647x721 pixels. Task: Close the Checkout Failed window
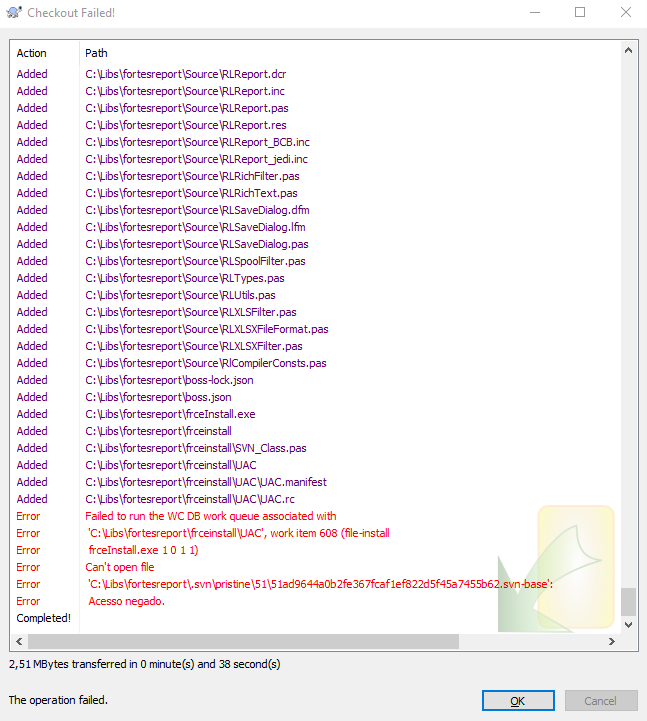[x=625, y=12]
